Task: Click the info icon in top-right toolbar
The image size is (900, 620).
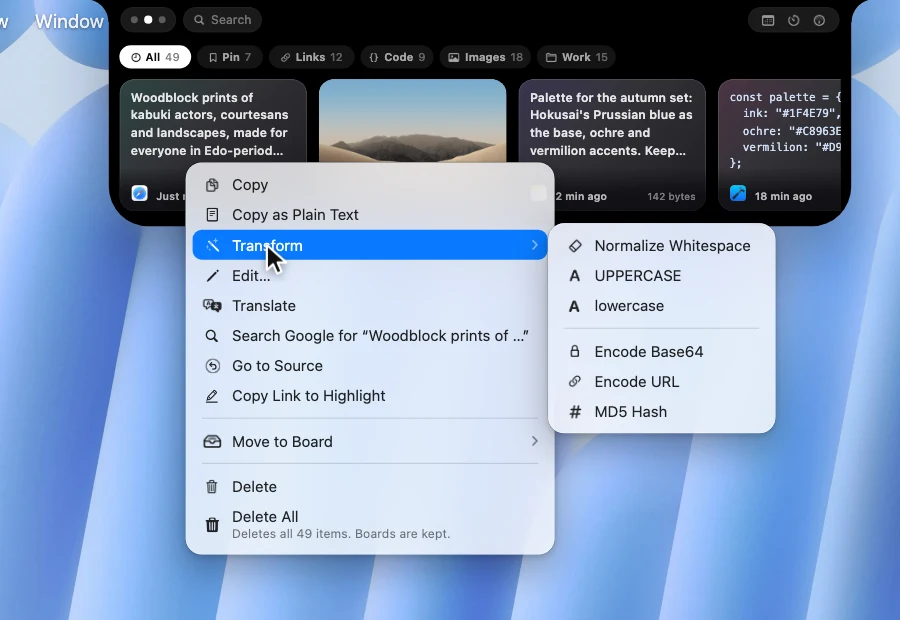Action: point(819,20)
